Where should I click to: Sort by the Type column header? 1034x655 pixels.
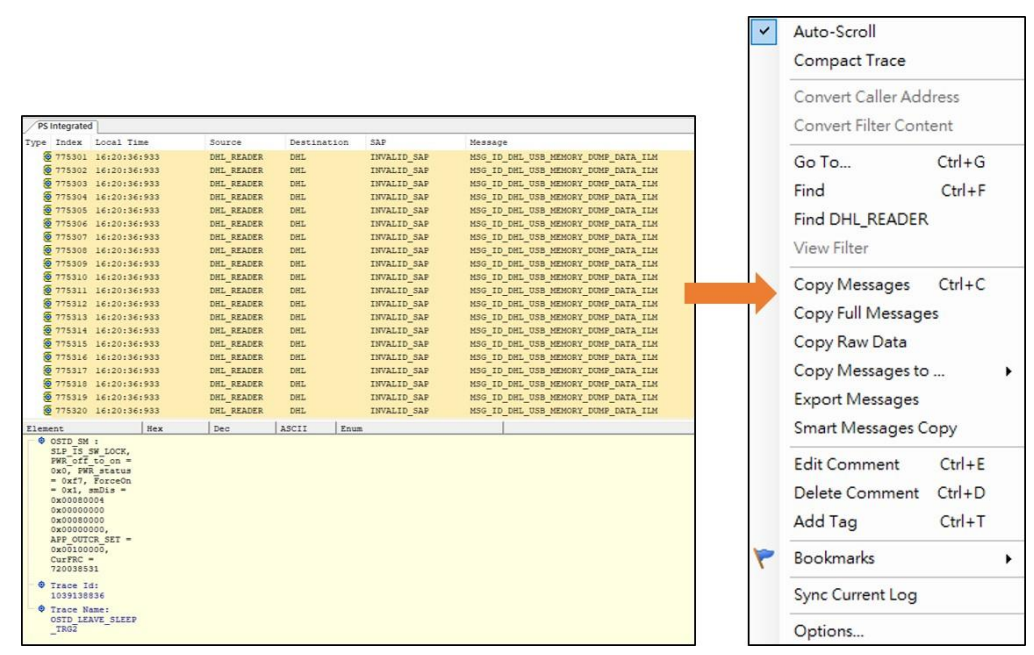[36, 142]
